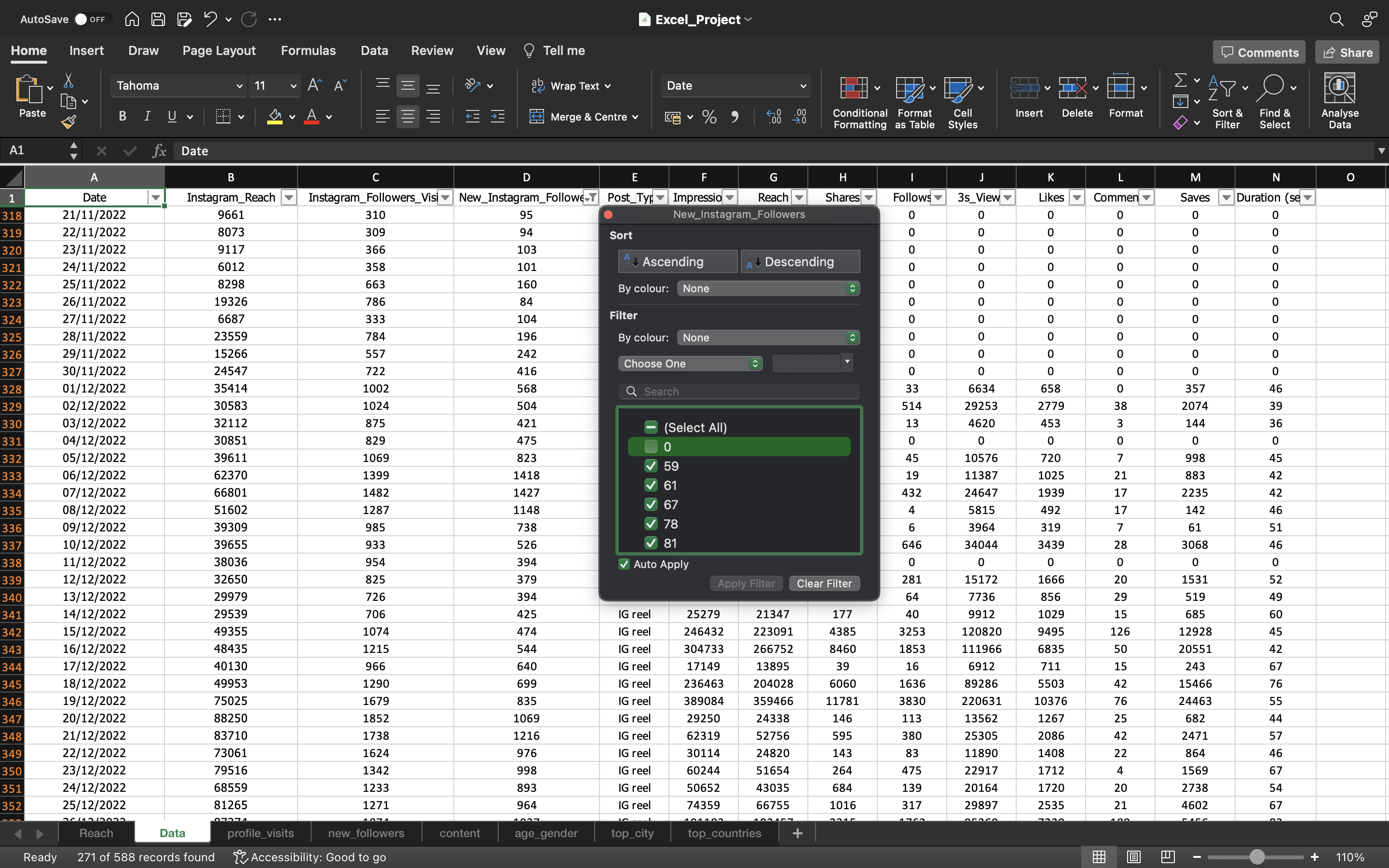Click the Format Painter brush icon
The width and height of the screenshot is (1389, 868).
tap(68, 122)
